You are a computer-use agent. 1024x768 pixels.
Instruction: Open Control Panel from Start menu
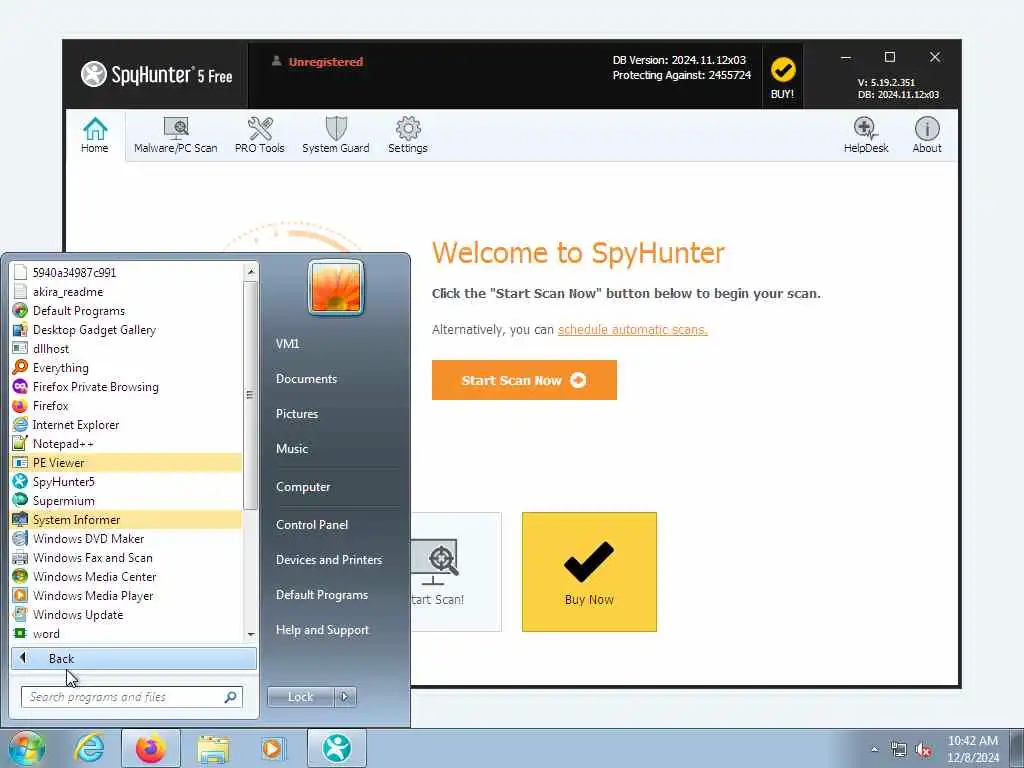click(312, 525)
